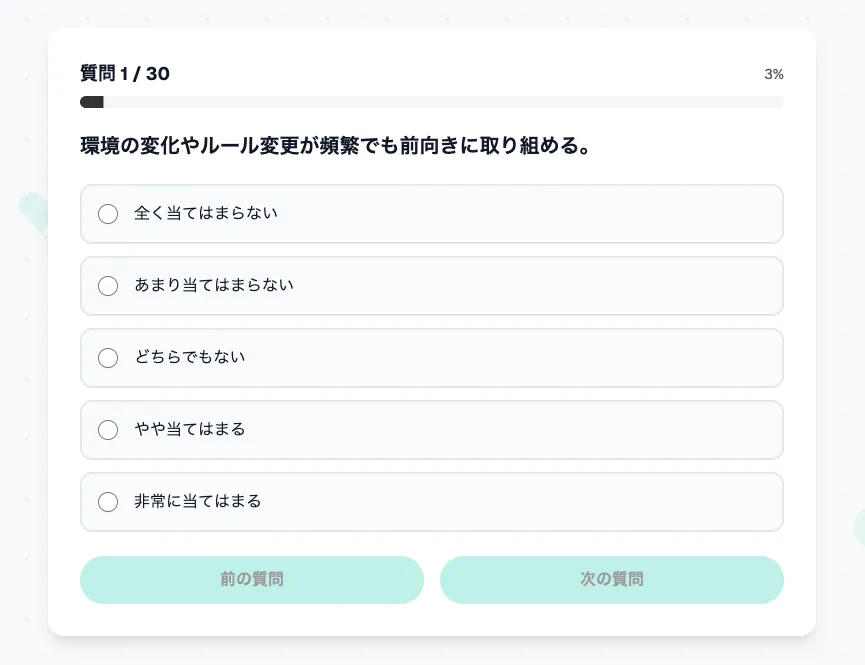Select the 非常に当てはまる radio button
Image resolution: width=865 pixels, height=665 pixels.
[108, 502]
